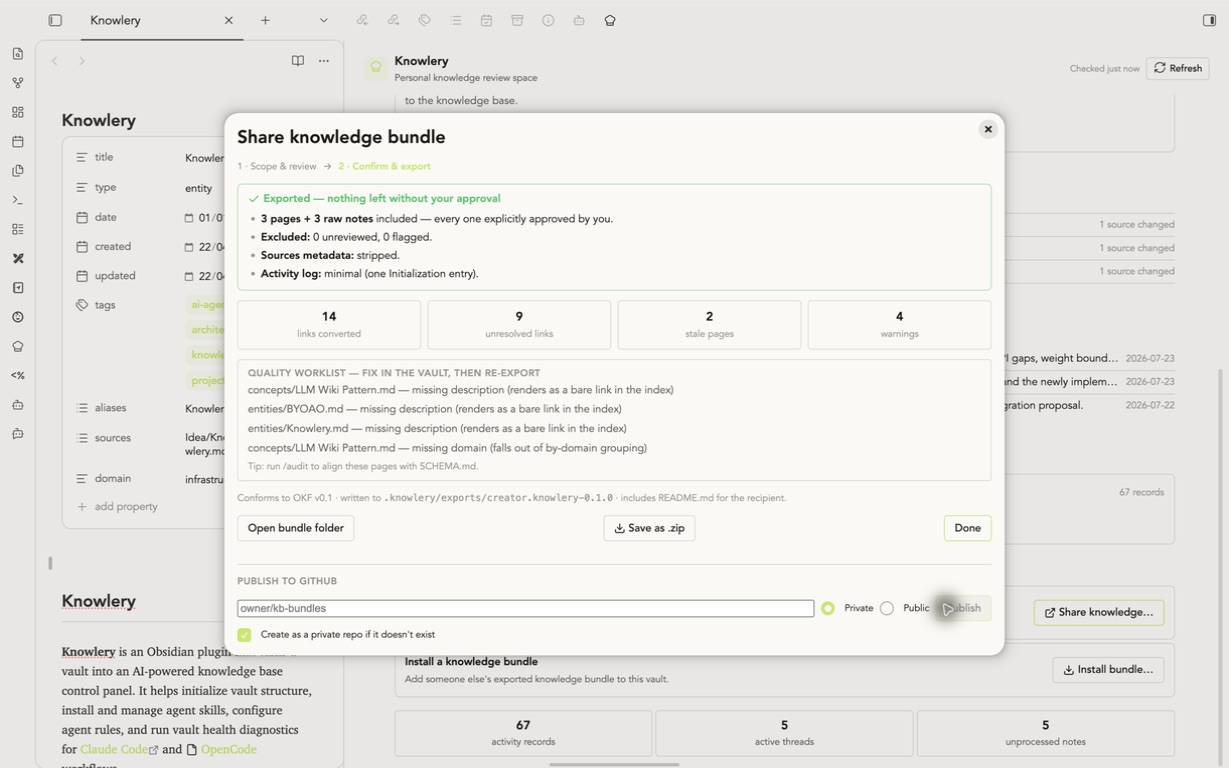The width and height of the screenshot is (1229, 768).
Task: Toggle 'Create as a private repo' checkbox
Action: 244,635
